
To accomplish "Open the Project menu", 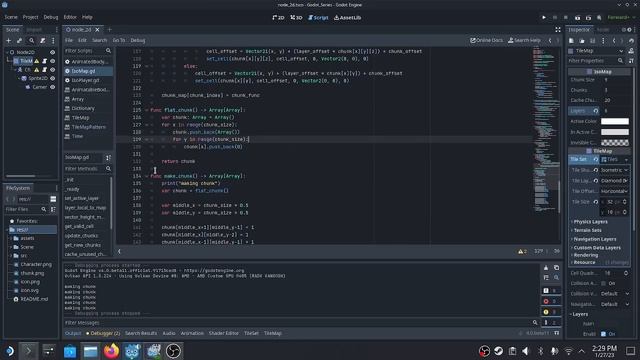I will (x=30, y=17).
